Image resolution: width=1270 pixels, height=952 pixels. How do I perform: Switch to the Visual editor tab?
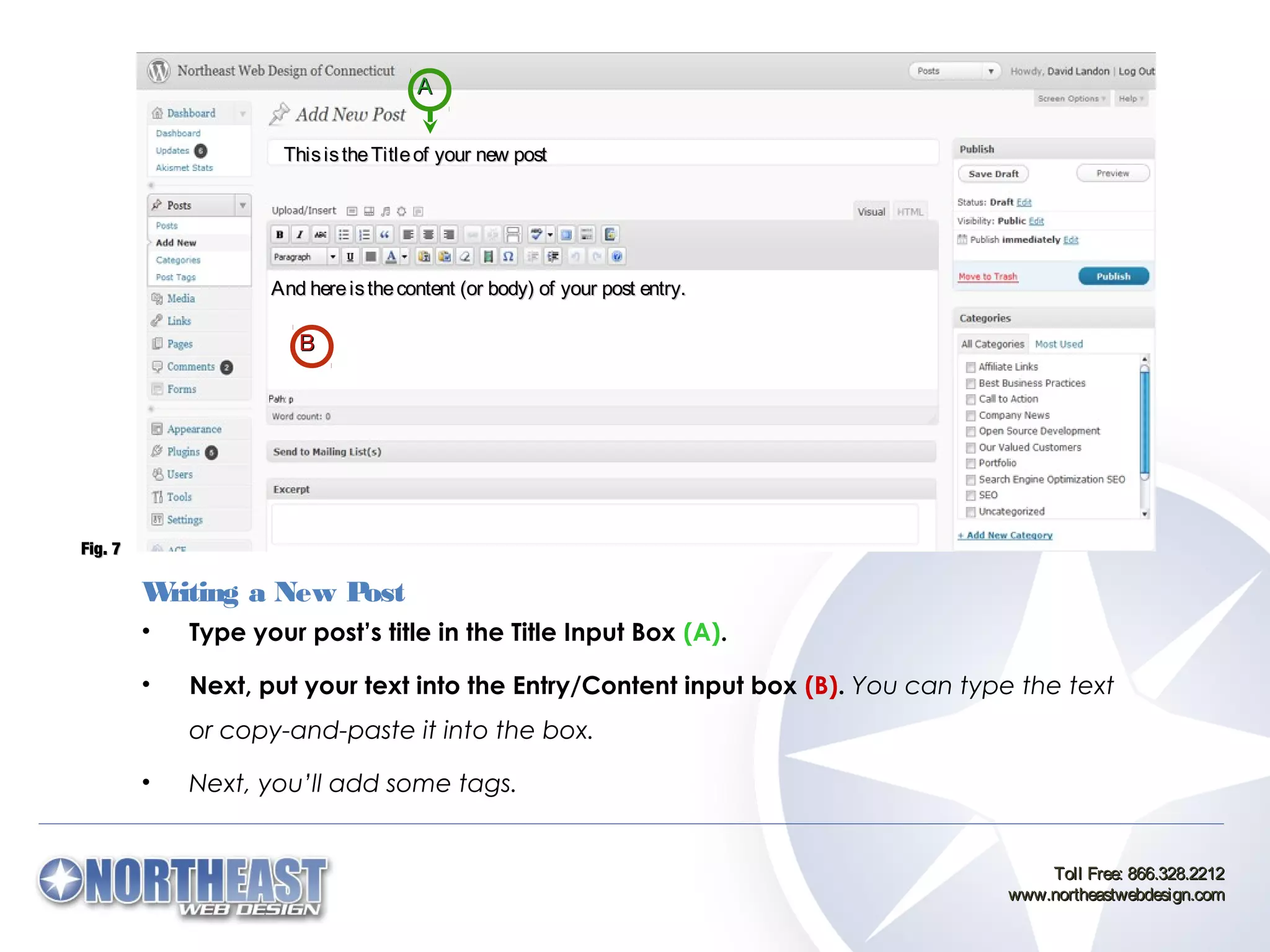(x=871, y=212)
